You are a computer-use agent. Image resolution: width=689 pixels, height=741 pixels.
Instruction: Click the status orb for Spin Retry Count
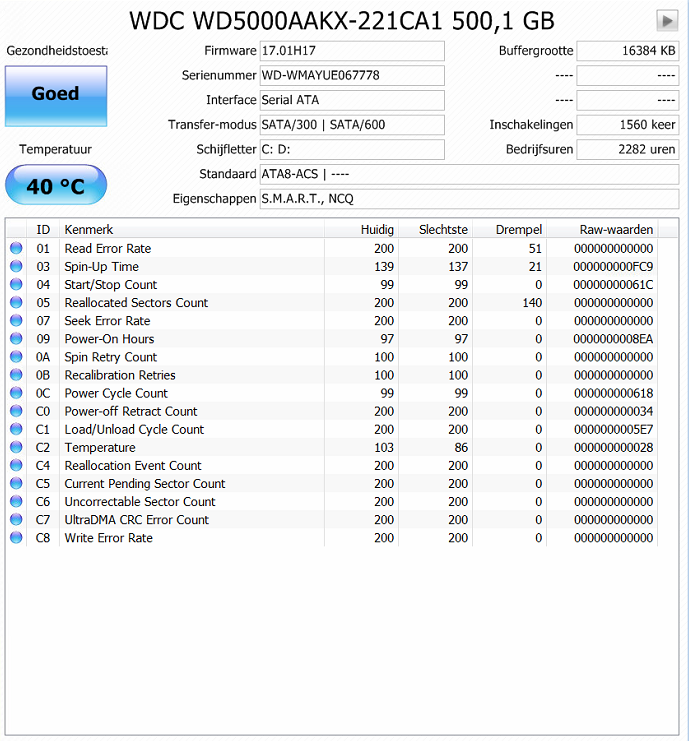click(16, 356)
